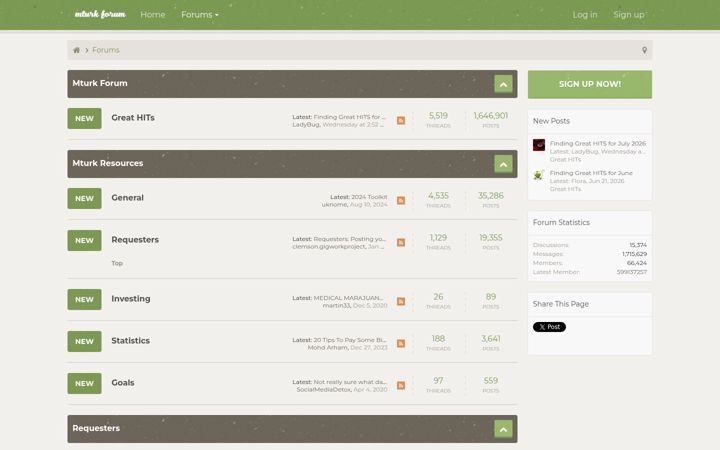Screen dimensions: 720x450
Task: Click Sign up in top navigation
Action: [x=629, y=15]
